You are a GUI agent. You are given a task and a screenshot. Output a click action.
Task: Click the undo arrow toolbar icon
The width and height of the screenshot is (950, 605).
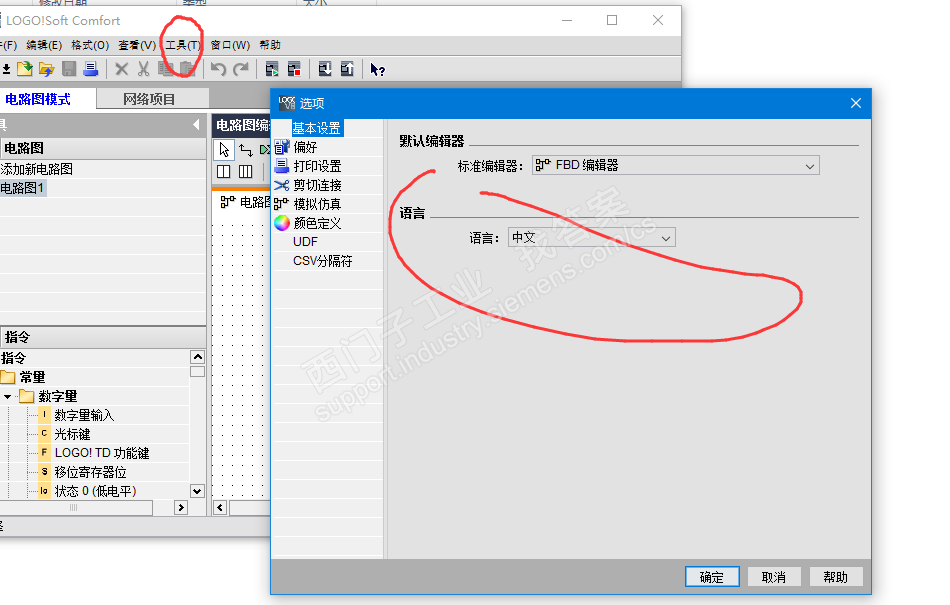pos(219,69)
